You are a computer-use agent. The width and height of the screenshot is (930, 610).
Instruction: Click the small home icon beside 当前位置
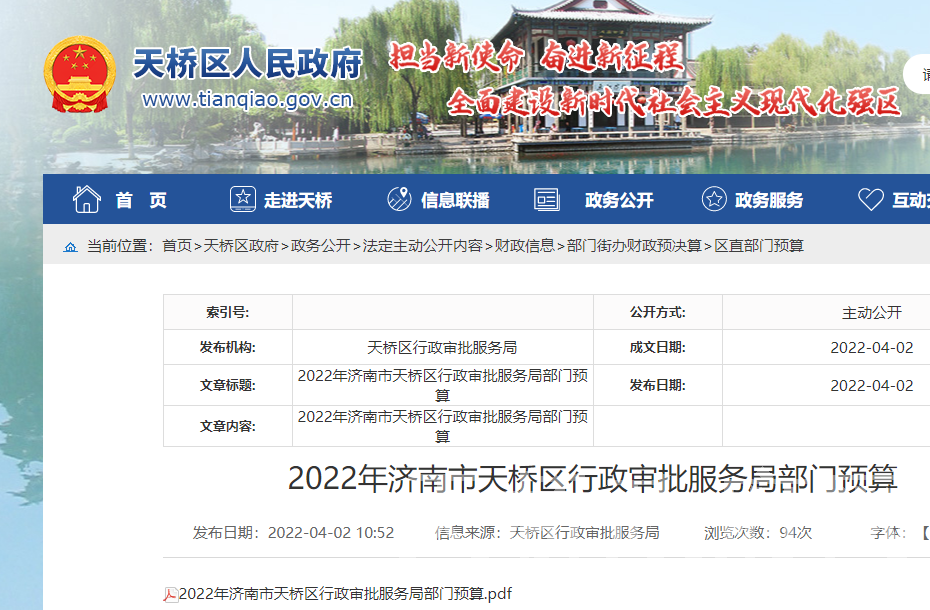70,247
